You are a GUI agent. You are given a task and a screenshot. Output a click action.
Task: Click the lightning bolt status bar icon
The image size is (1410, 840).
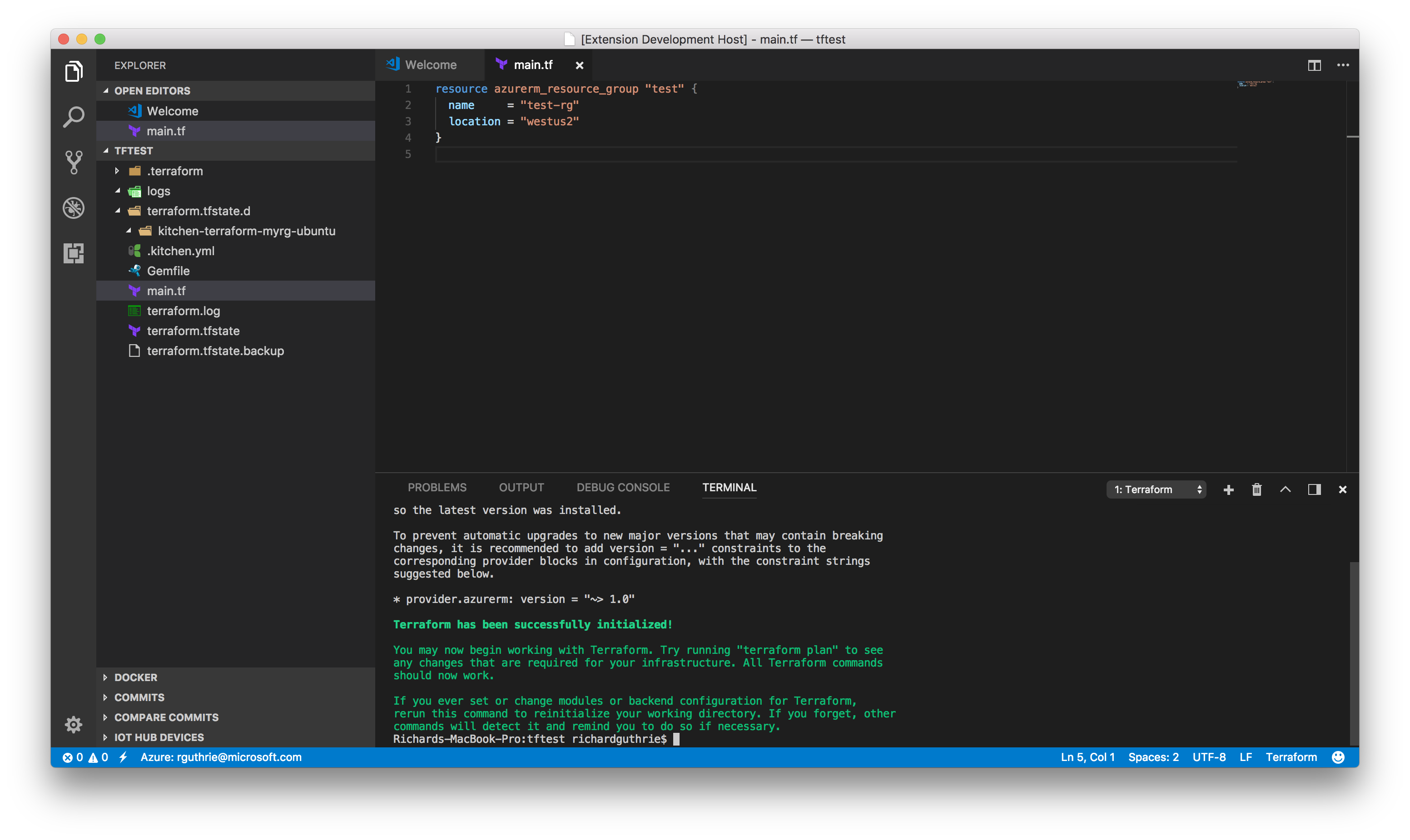coord(123,757)
